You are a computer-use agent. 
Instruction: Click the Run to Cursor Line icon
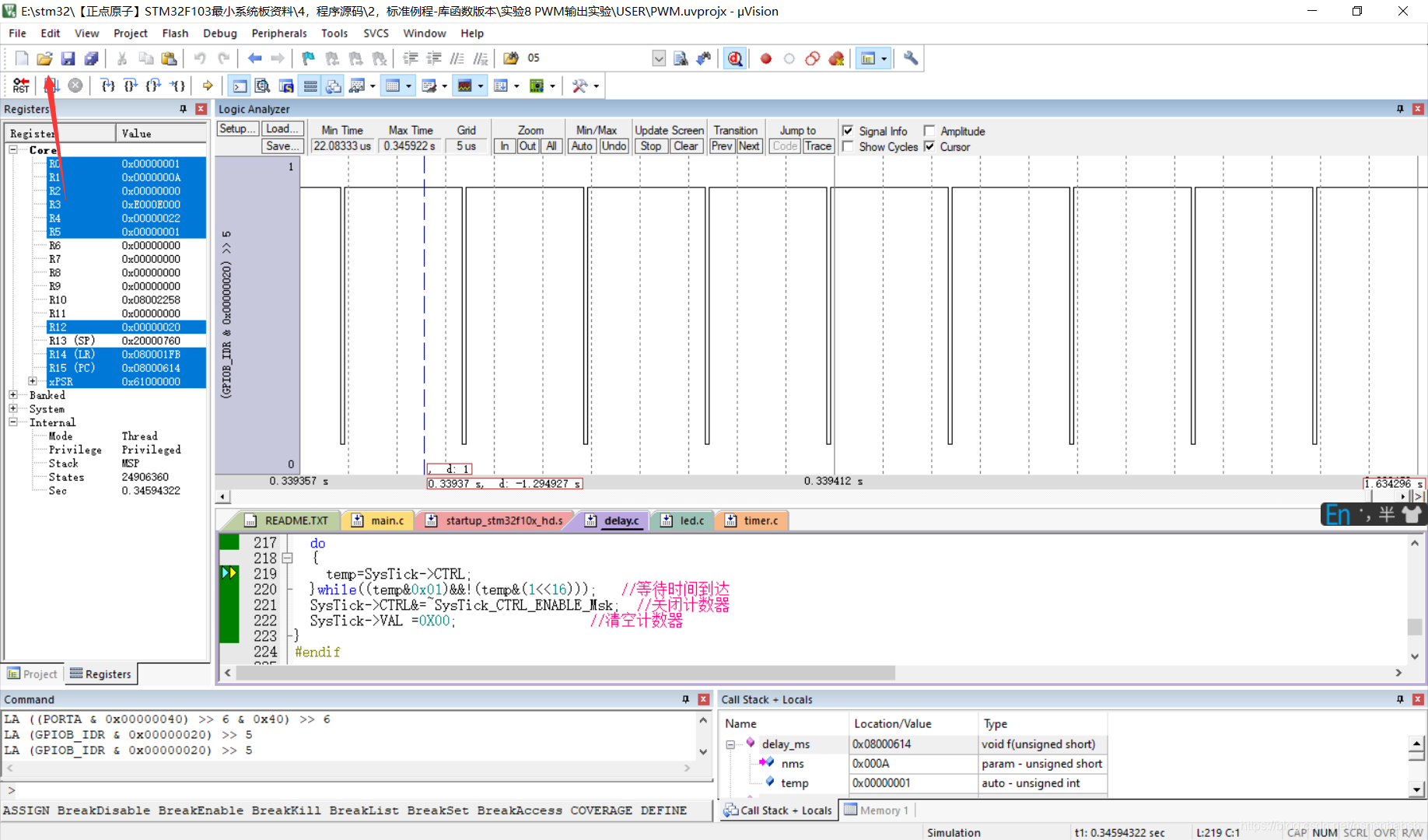(x=178, y=86)
